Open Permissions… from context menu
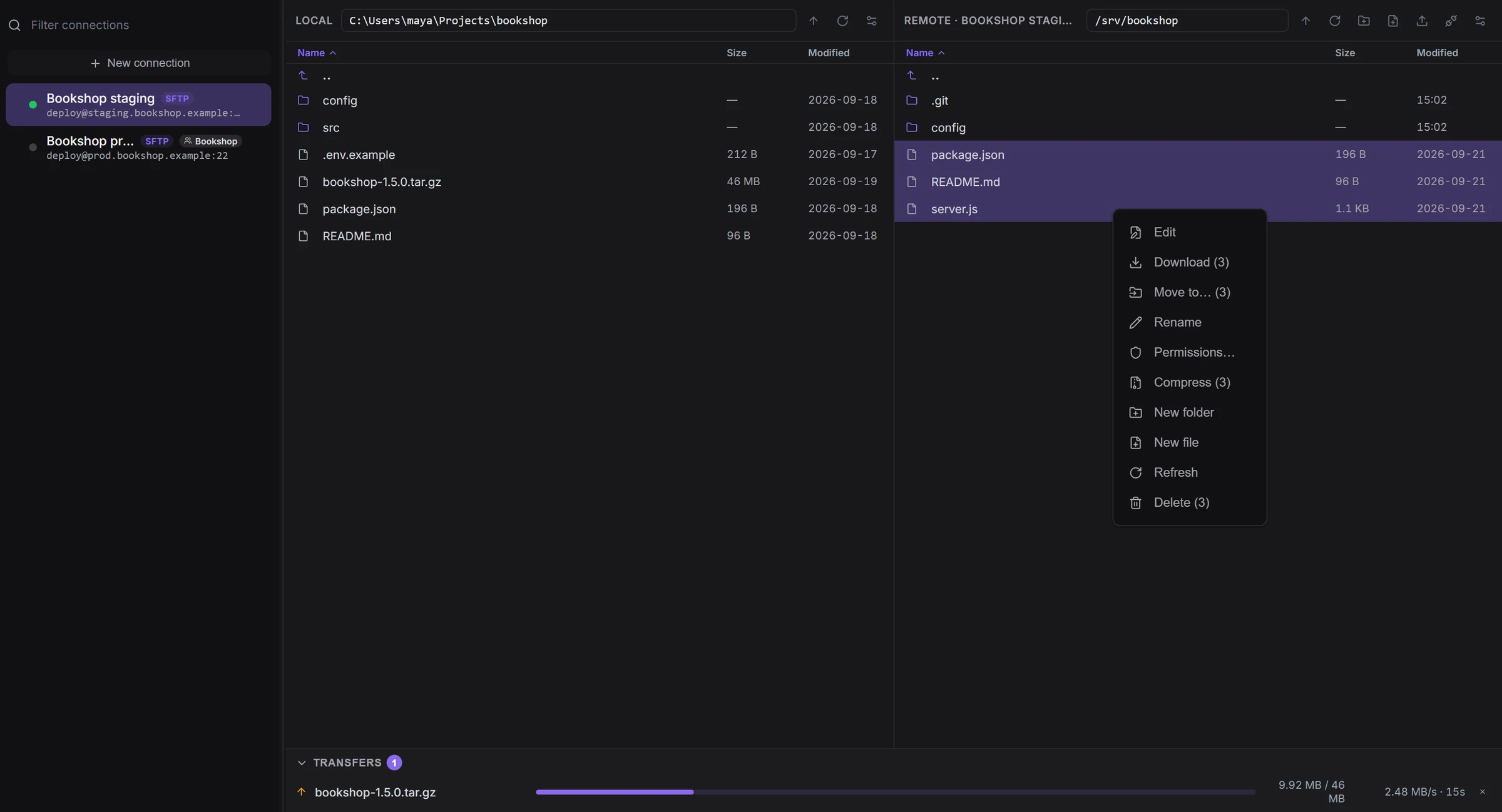 1190,352
